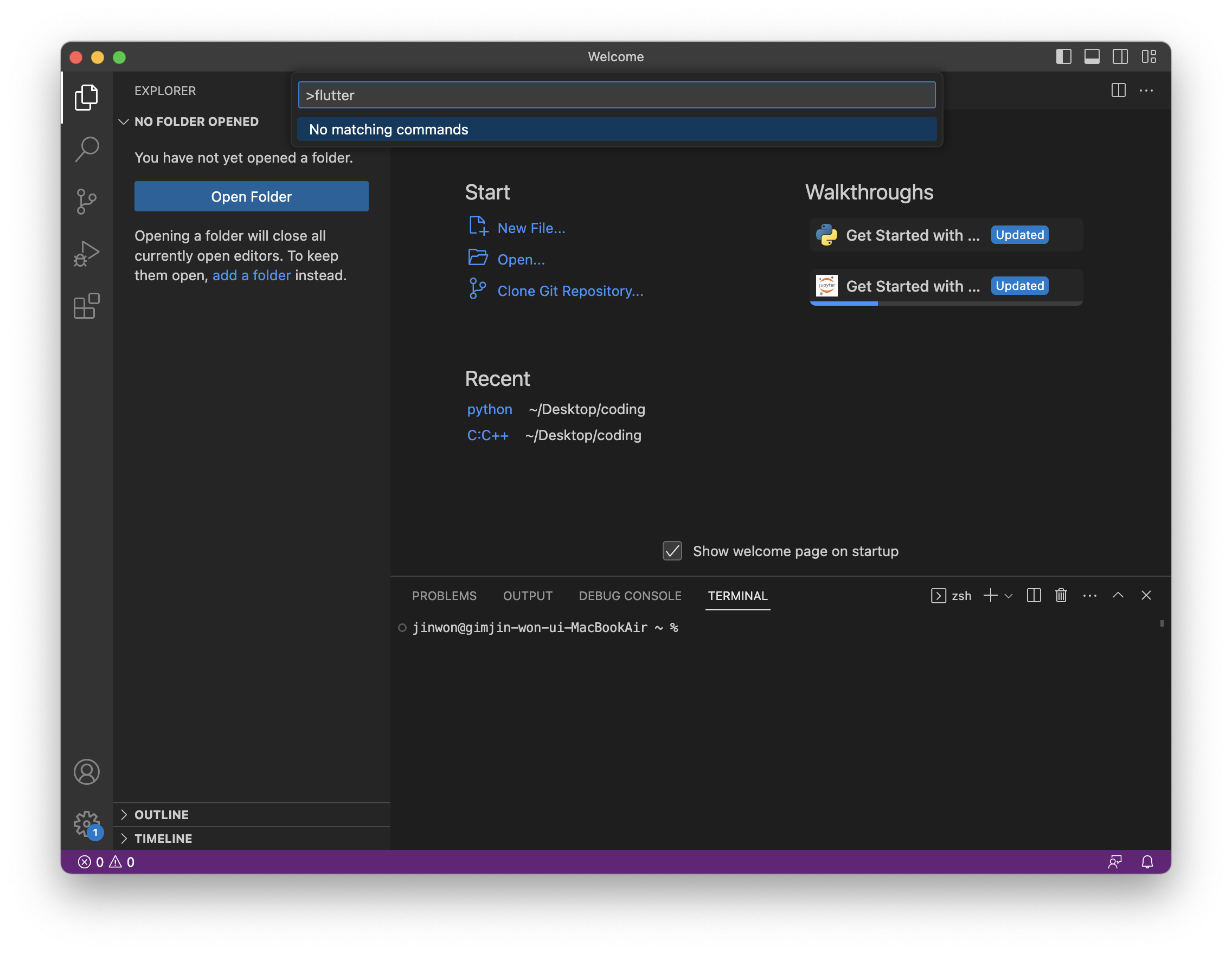Open Customize Layout icon in title bar
The width and height of the screenshot is (1232, 954).
pos(1148,56)
